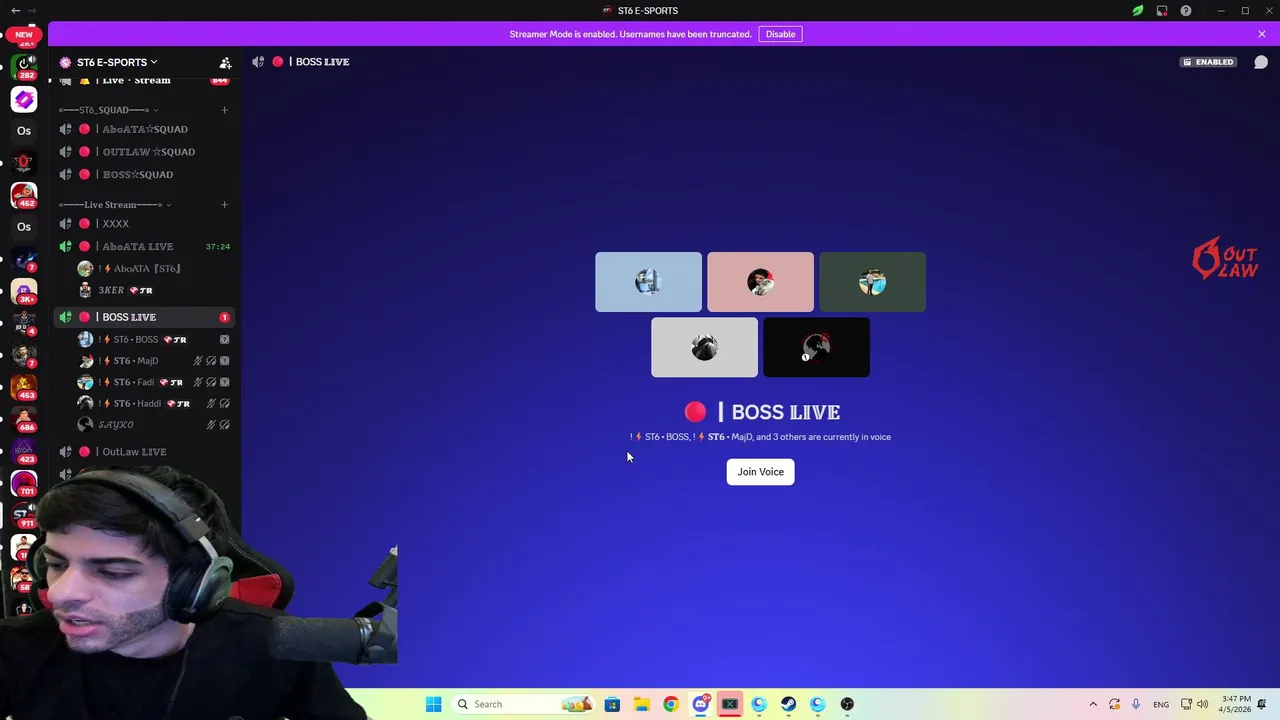Open user ST6 • BOSS in channel list
Screen dimensions: 1280x720
(x=152, y=339)
